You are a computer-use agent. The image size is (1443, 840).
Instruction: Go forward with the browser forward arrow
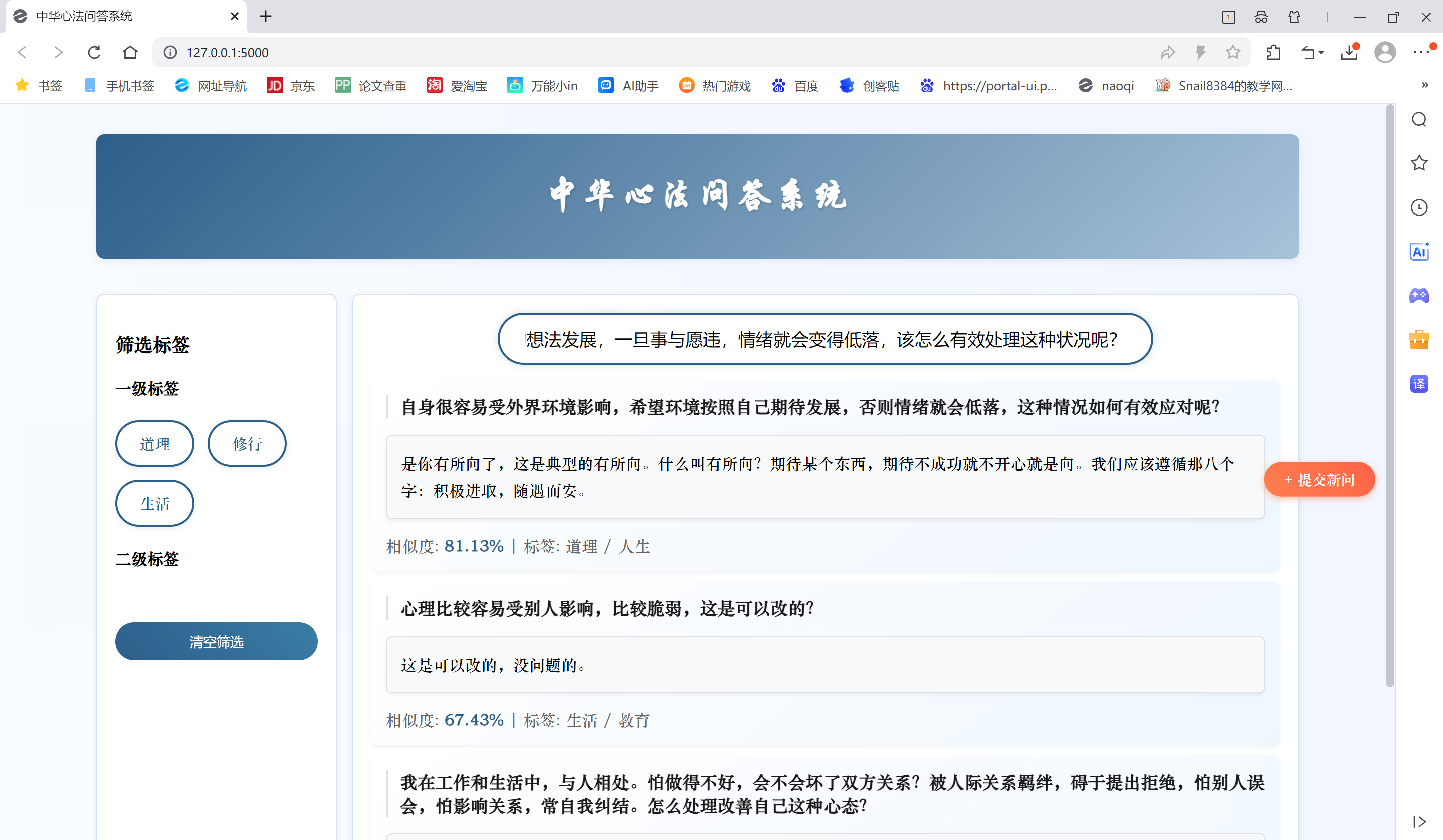[x=58, y=52]
